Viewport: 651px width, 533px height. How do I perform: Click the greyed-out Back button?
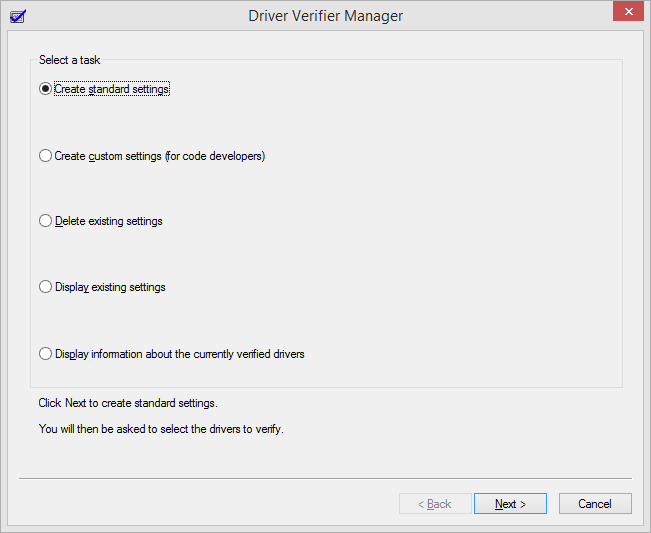point(435,504)
